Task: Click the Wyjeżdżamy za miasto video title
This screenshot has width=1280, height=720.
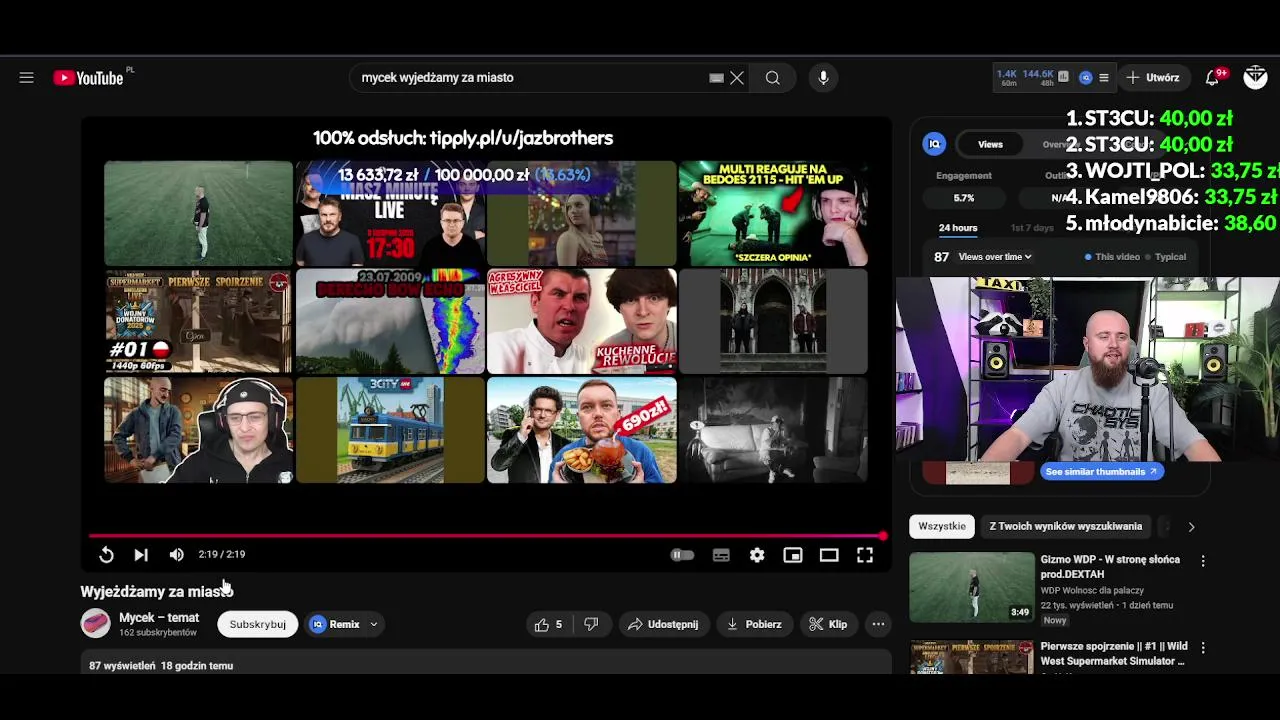Action: 156,592
